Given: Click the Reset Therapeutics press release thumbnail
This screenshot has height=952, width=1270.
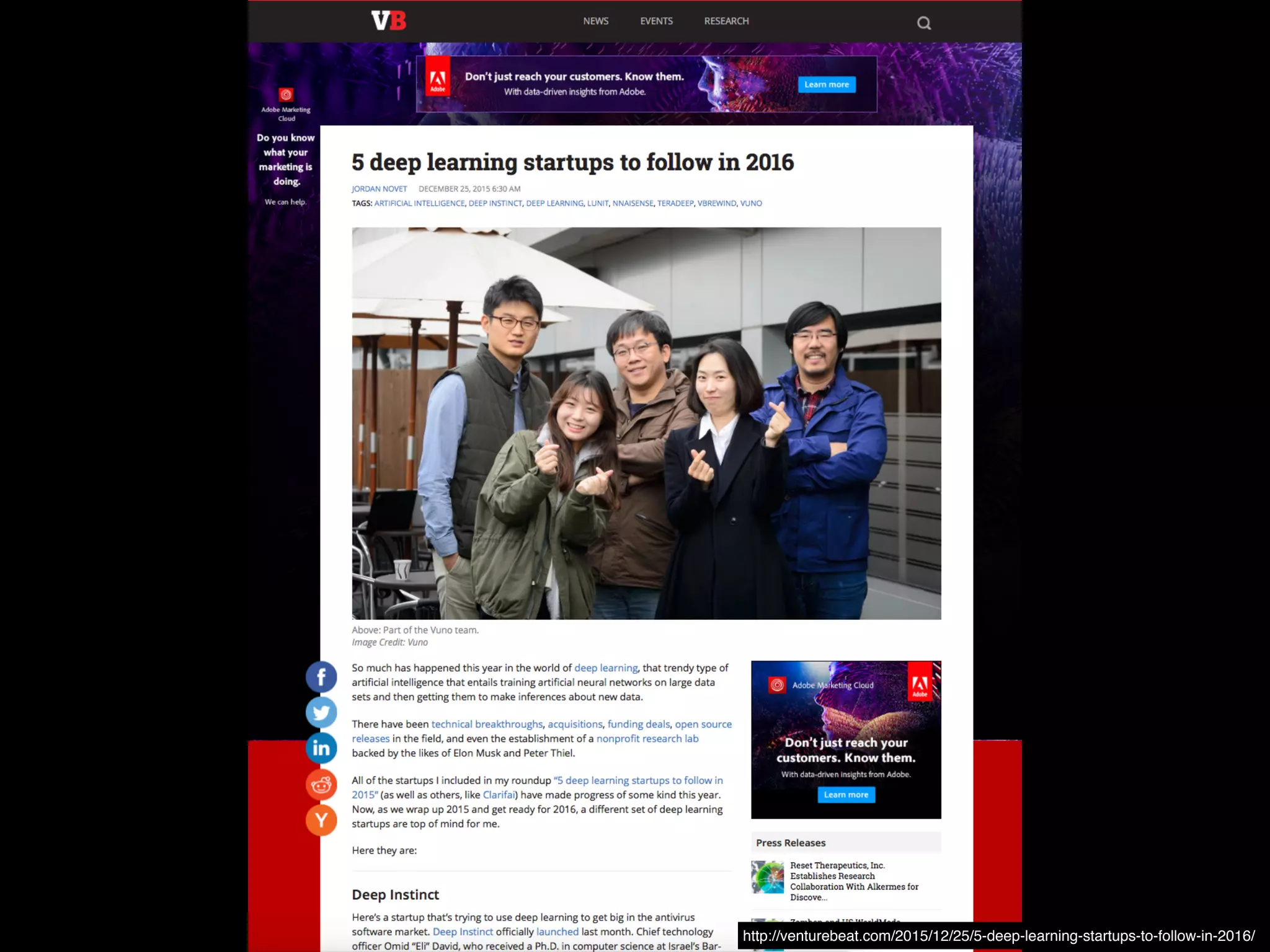Looking at the screenshot, I should [768, 877].
